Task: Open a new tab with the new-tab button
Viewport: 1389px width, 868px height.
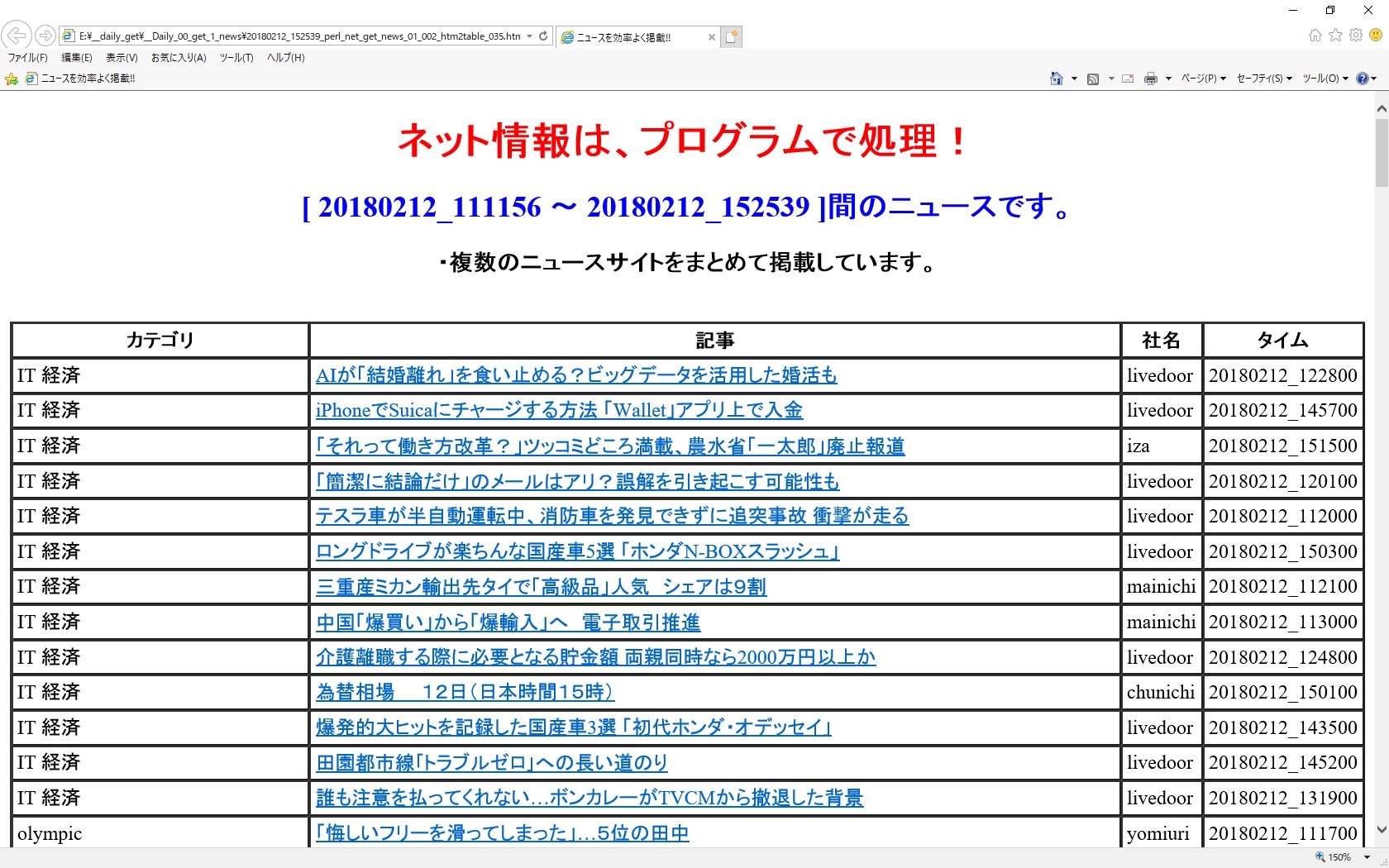Action: pos(732,36)
